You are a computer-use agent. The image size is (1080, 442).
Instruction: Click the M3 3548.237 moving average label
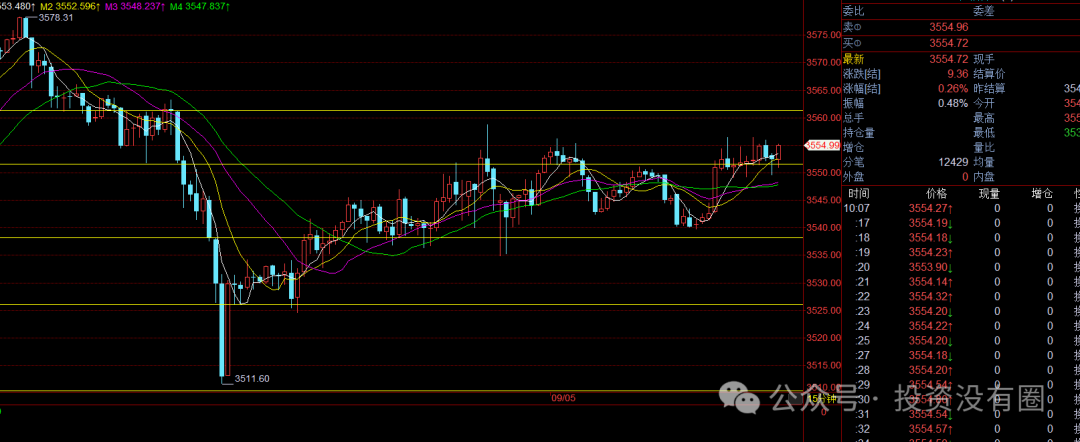pos(135,6)
